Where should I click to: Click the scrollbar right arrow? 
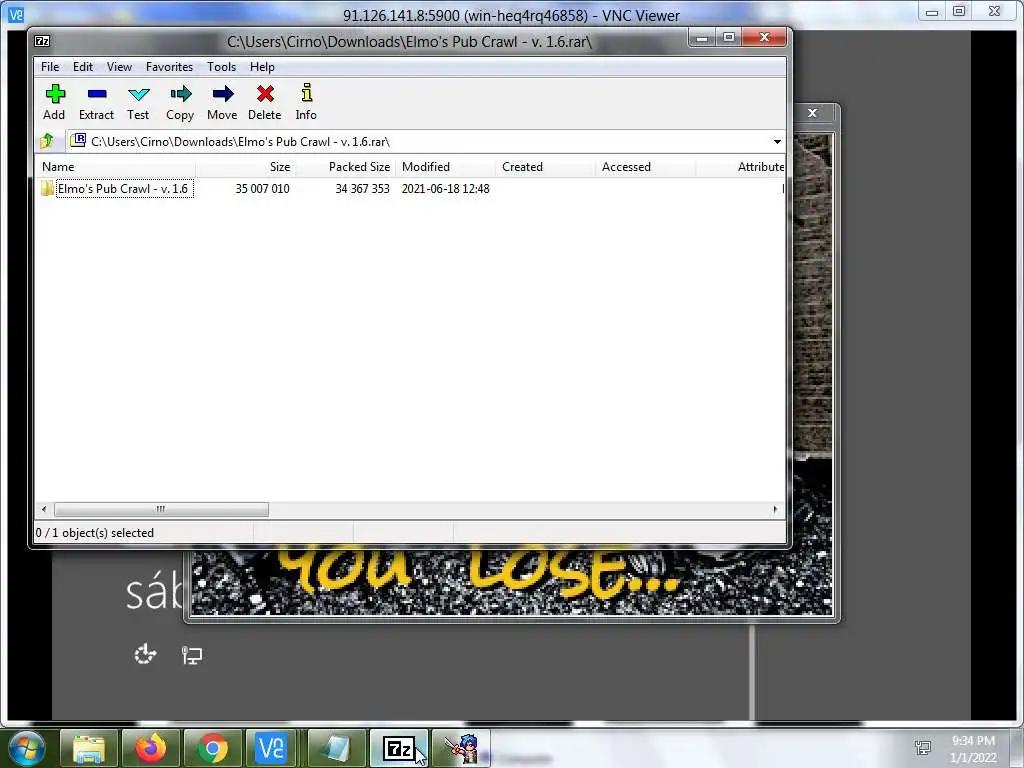775,509
